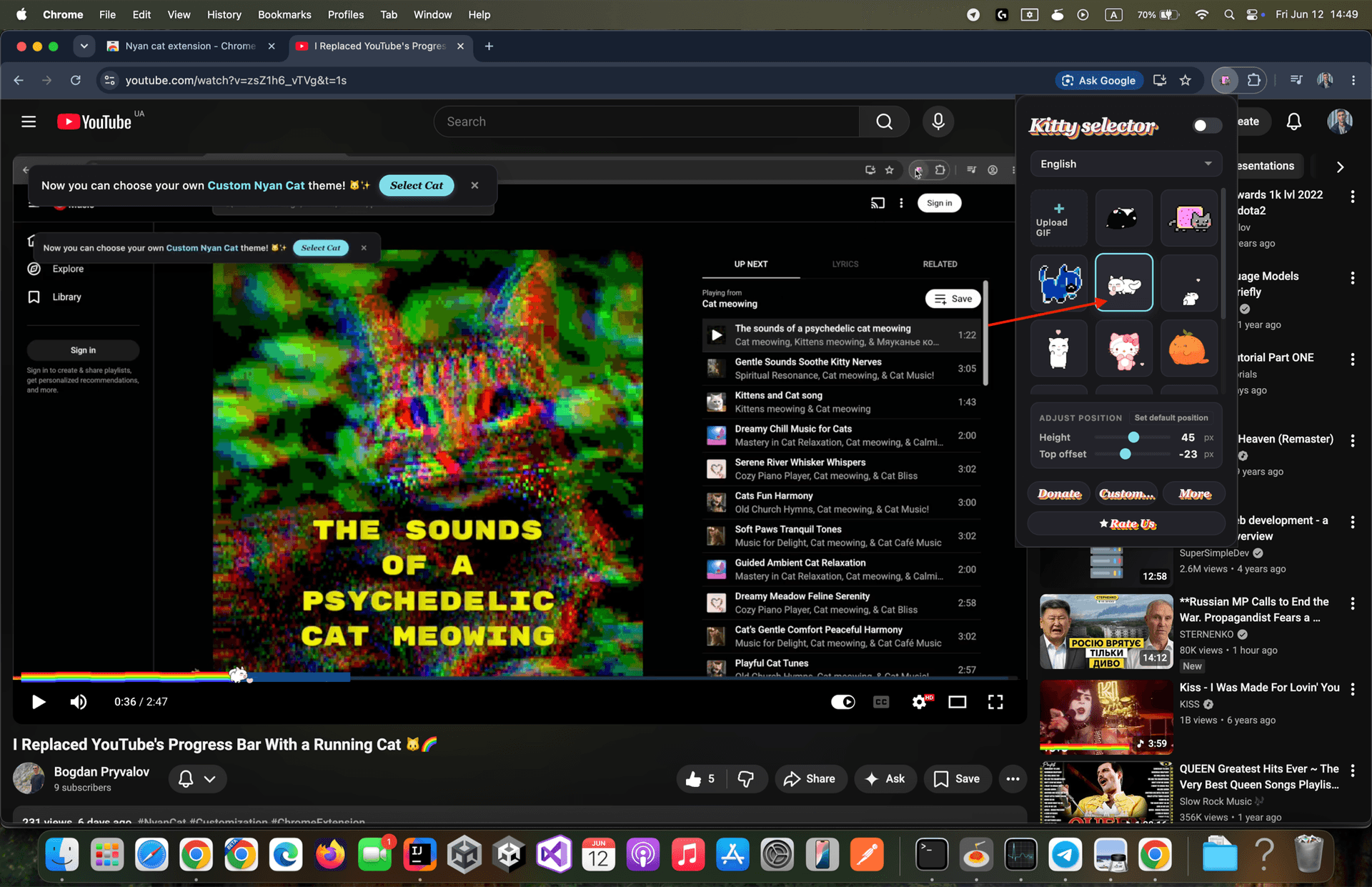Adjust the Top offset slider

pos(1125,454)
